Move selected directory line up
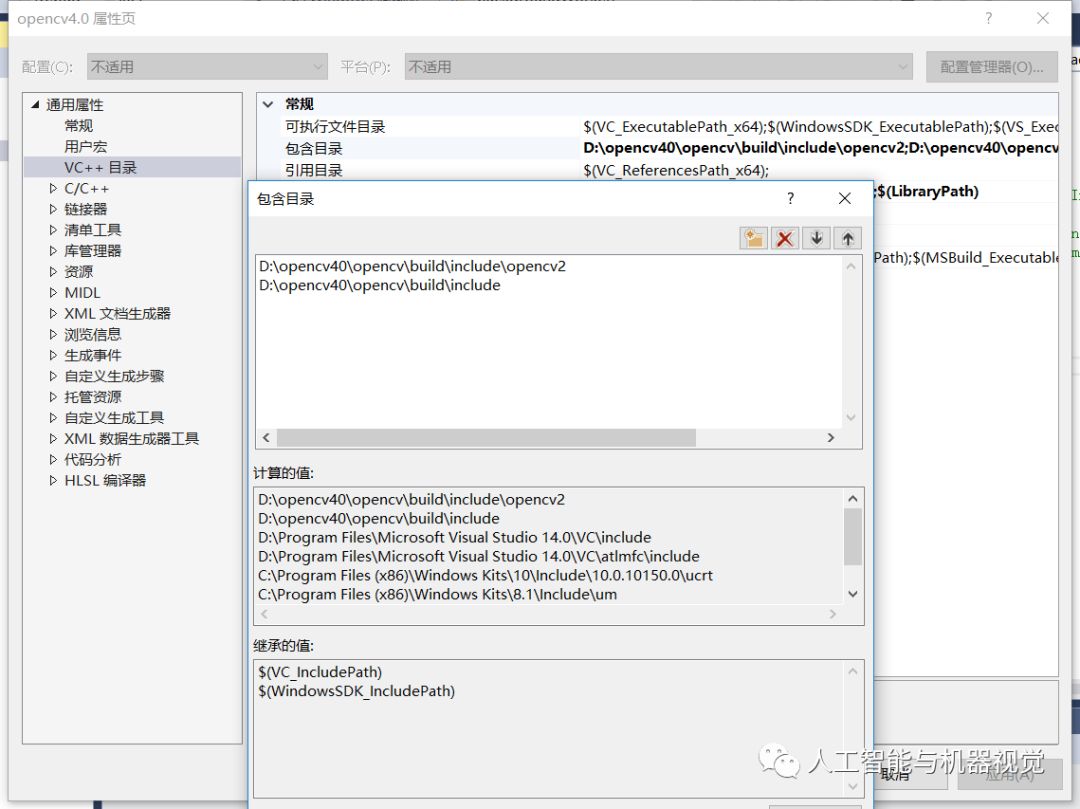This screenshot has height=809, width=1080. 847,239
